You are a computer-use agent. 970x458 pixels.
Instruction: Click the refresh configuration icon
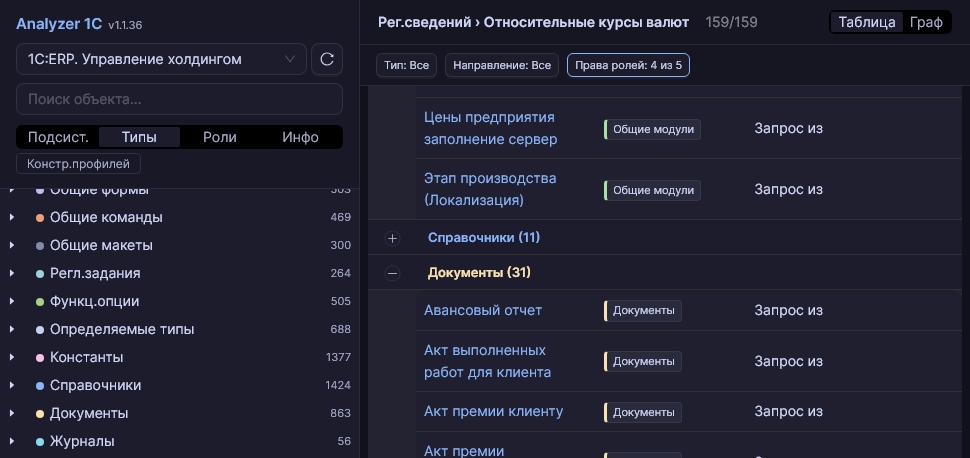click(327, 60)
